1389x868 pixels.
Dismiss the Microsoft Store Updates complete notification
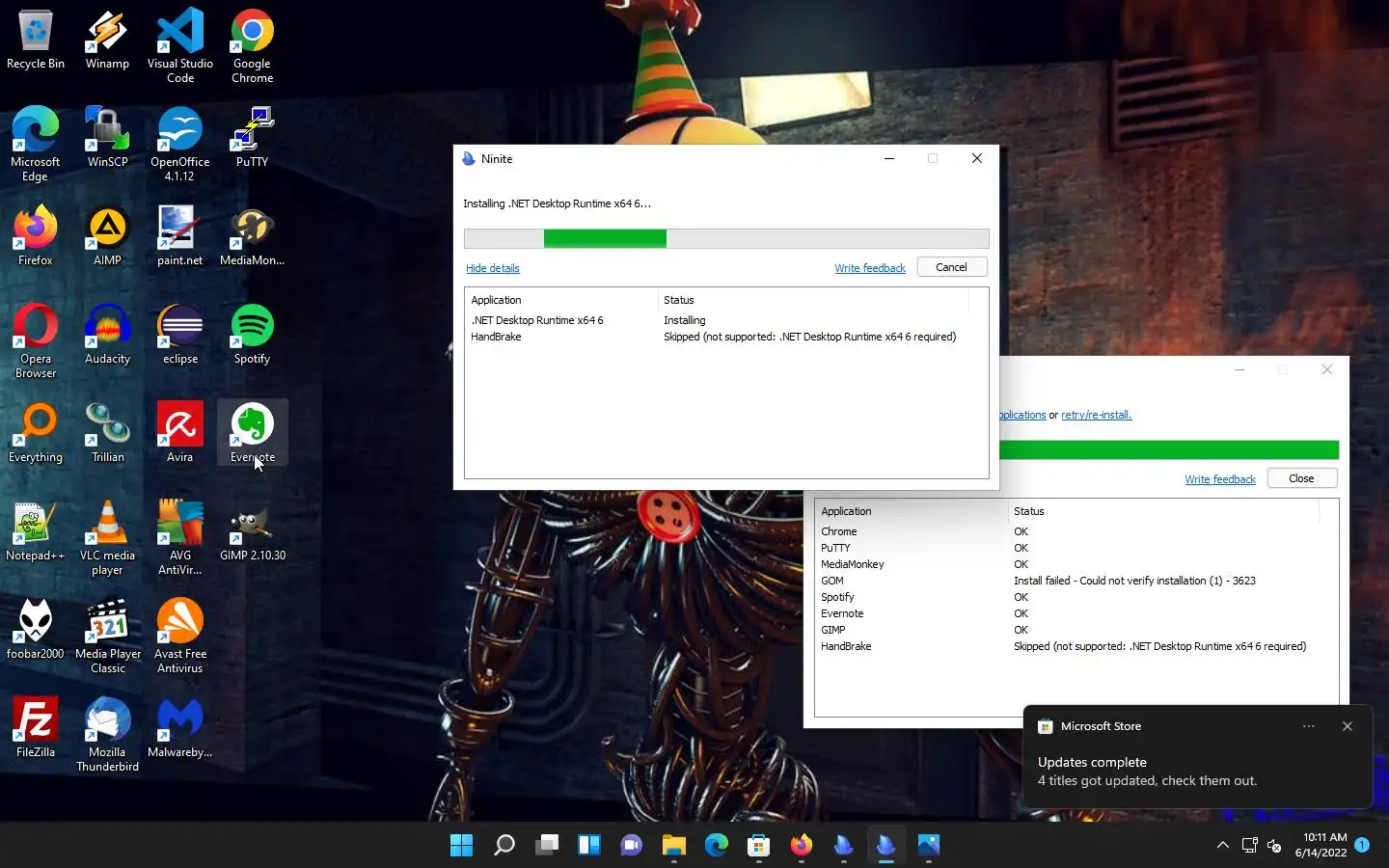click(1348, 726)
